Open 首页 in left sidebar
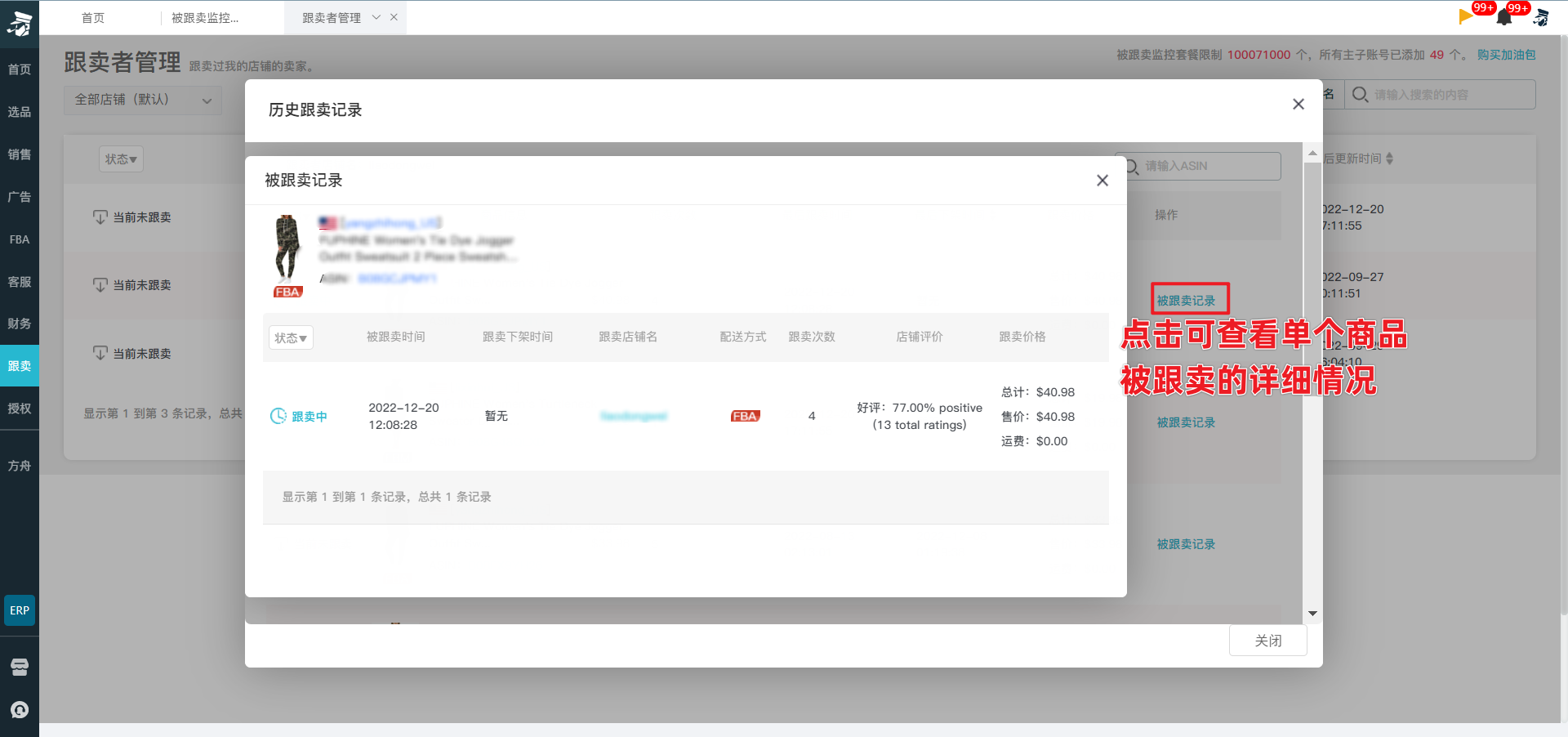The width and height of the screenshot is (1568, 737). (x=20, y=69)
